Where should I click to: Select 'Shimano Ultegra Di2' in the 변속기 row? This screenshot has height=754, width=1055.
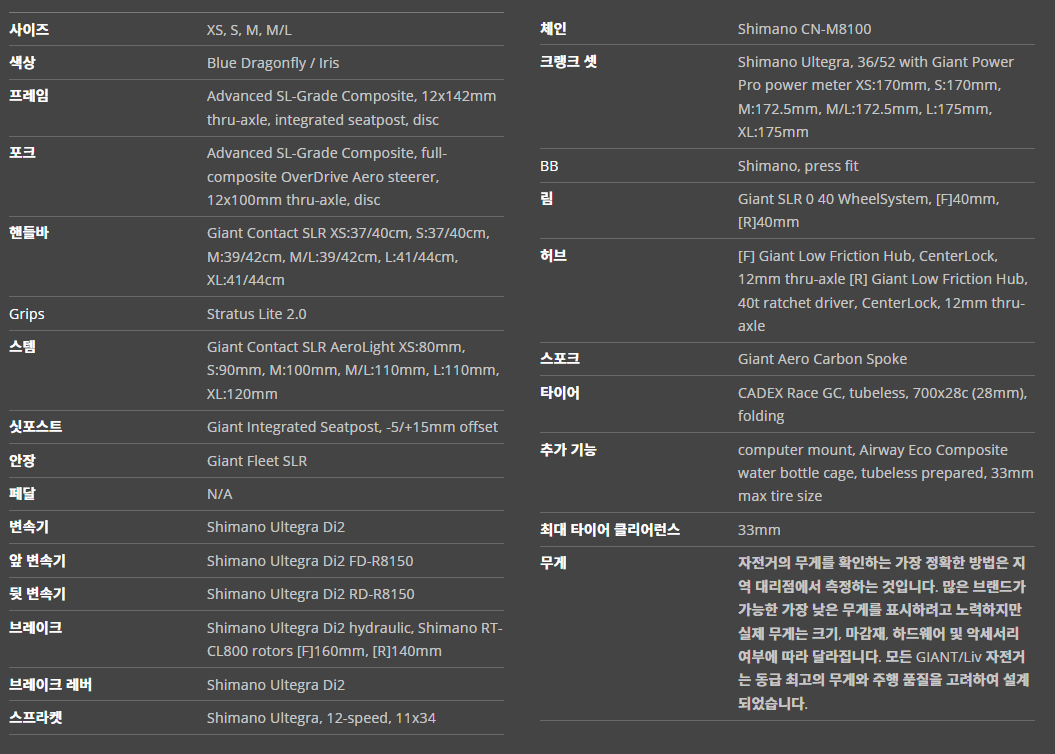(x=275, y=527)
